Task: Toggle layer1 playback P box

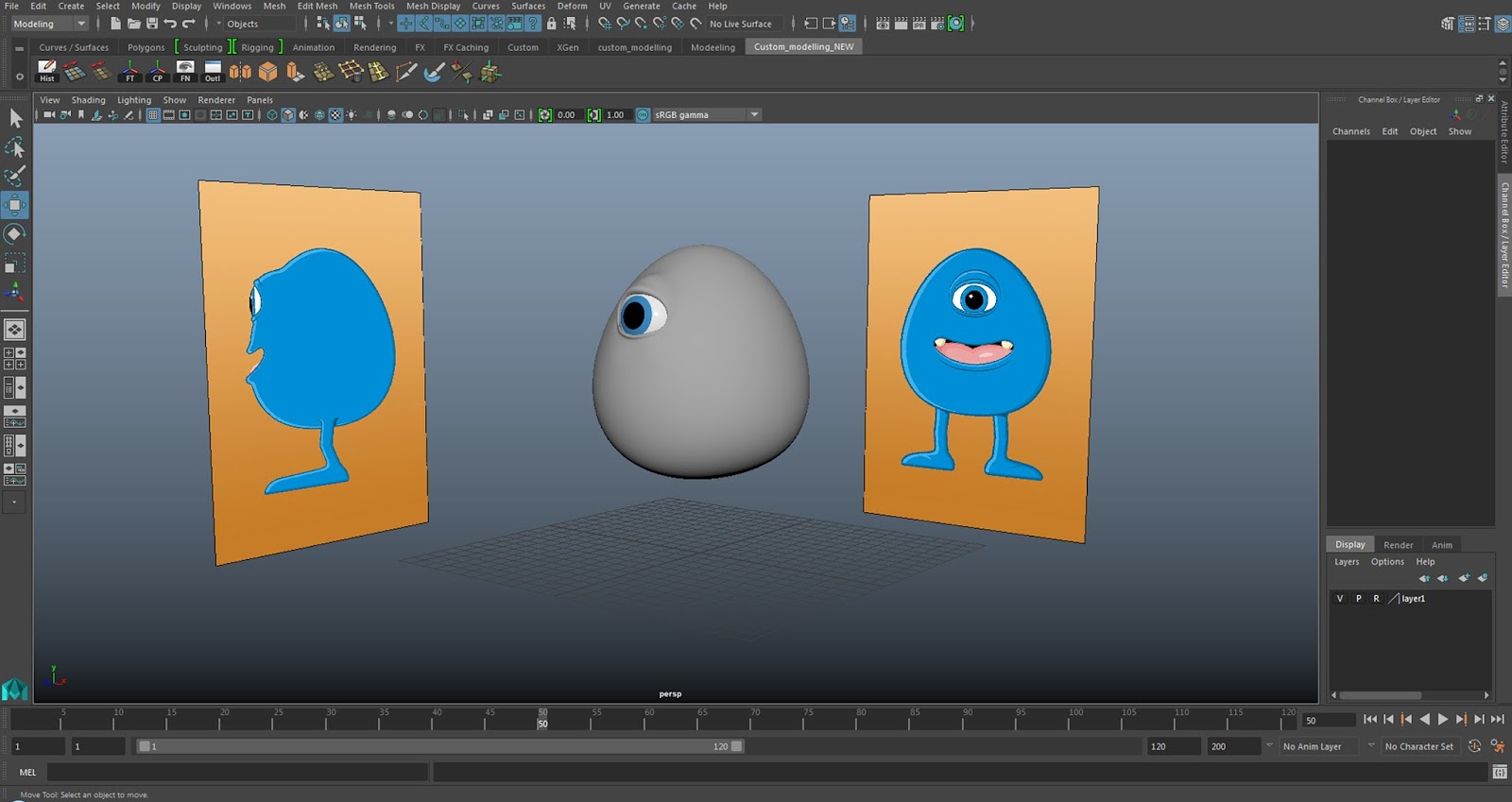Action: click(x=1358, y=599)
